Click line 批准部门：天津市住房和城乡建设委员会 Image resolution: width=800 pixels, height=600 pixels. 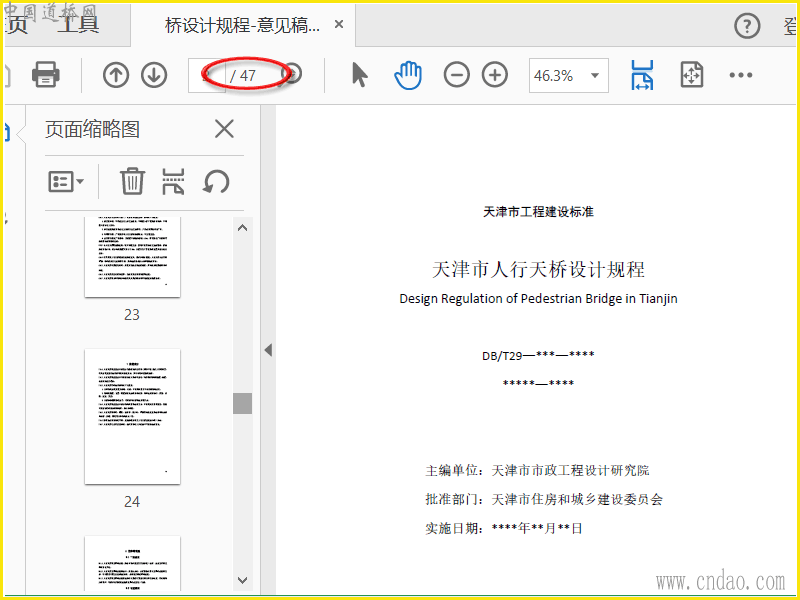coord(544,499)
